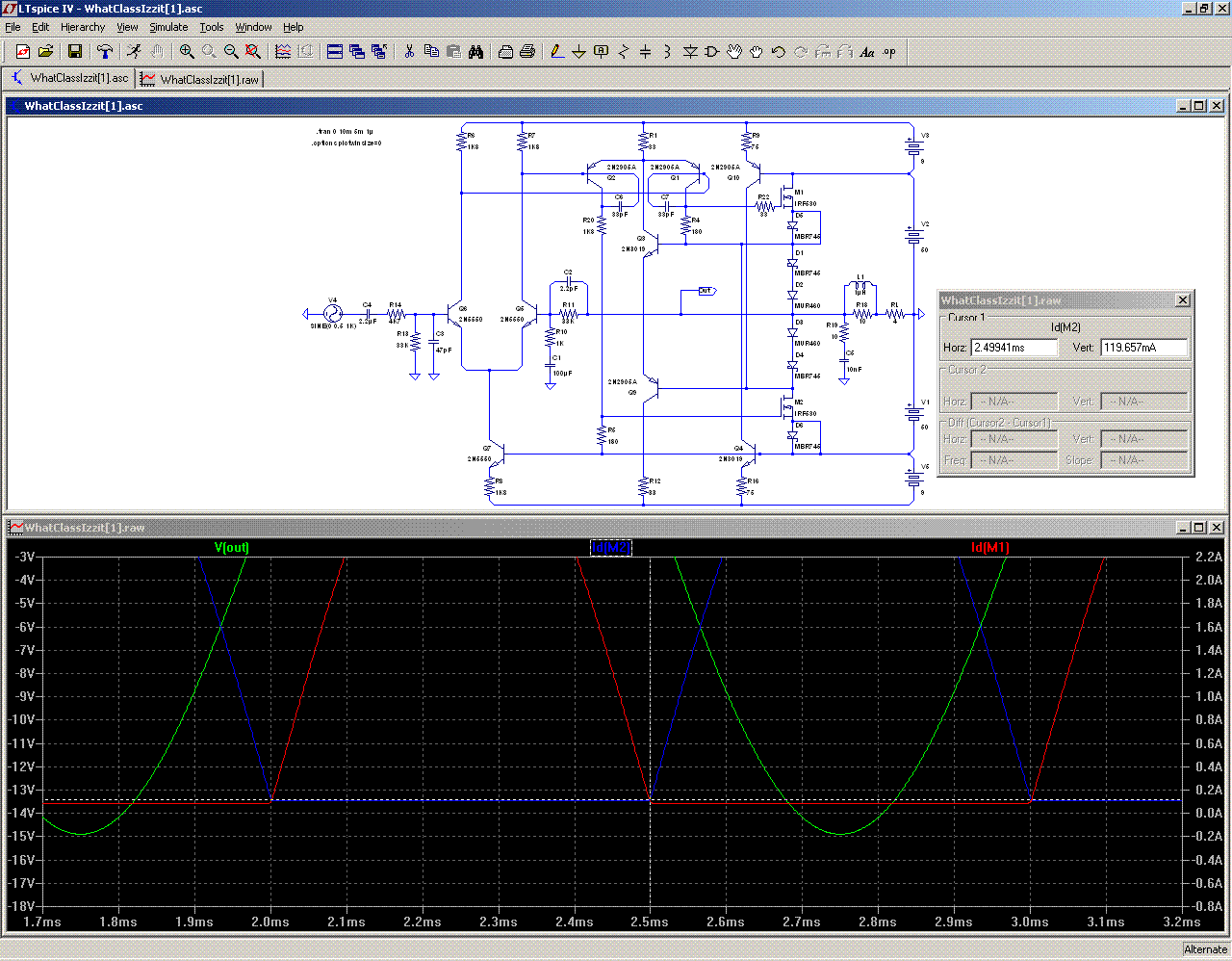The image size is (1232, 961).
Task: Click the waveform window title bar
Action: (616, 528)
